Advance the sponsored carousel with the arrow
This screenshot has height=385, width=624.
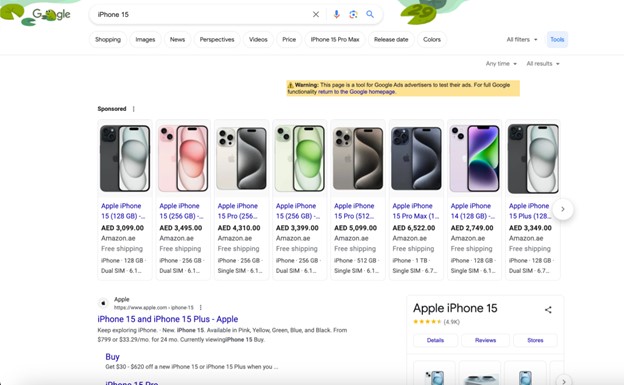click(563, 209)
